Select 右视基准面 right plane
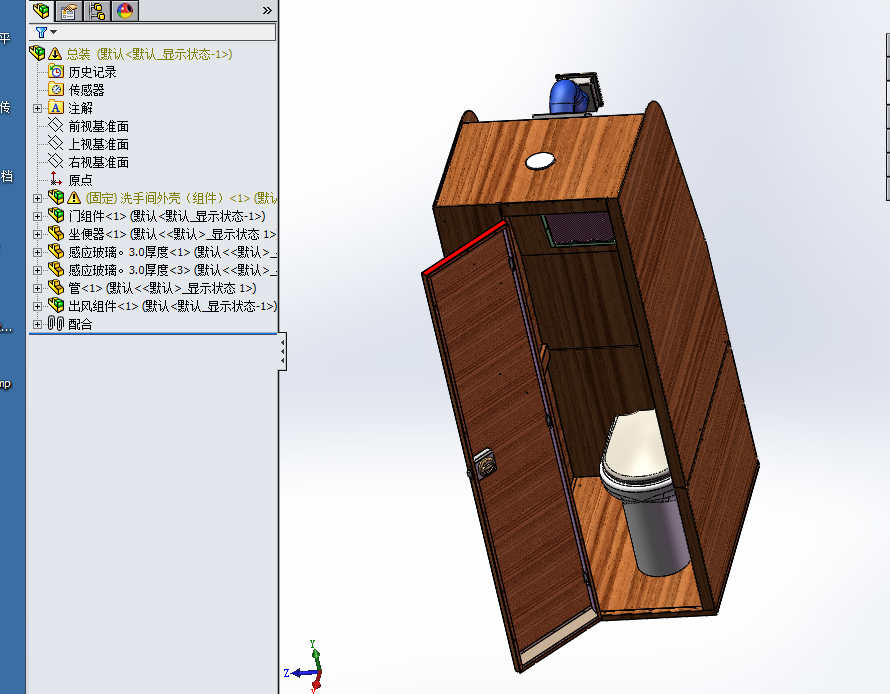The width and height of the screenshot is (890, 694). point(98,162)
